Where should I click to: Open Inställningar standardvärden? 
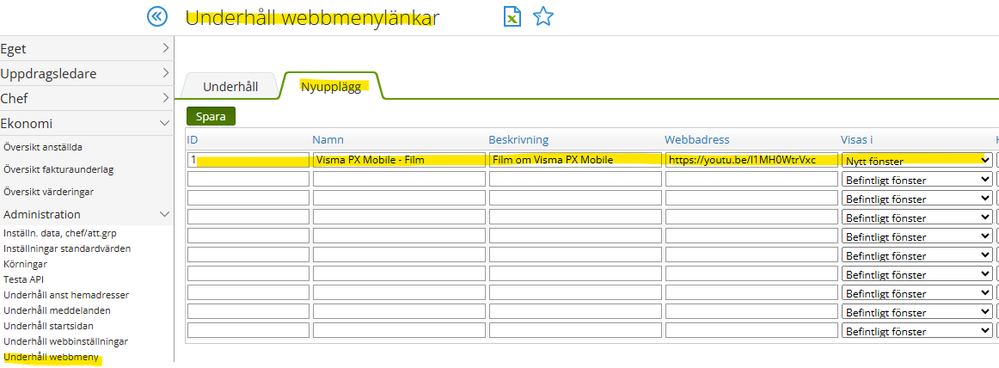(x=67, y=248)
